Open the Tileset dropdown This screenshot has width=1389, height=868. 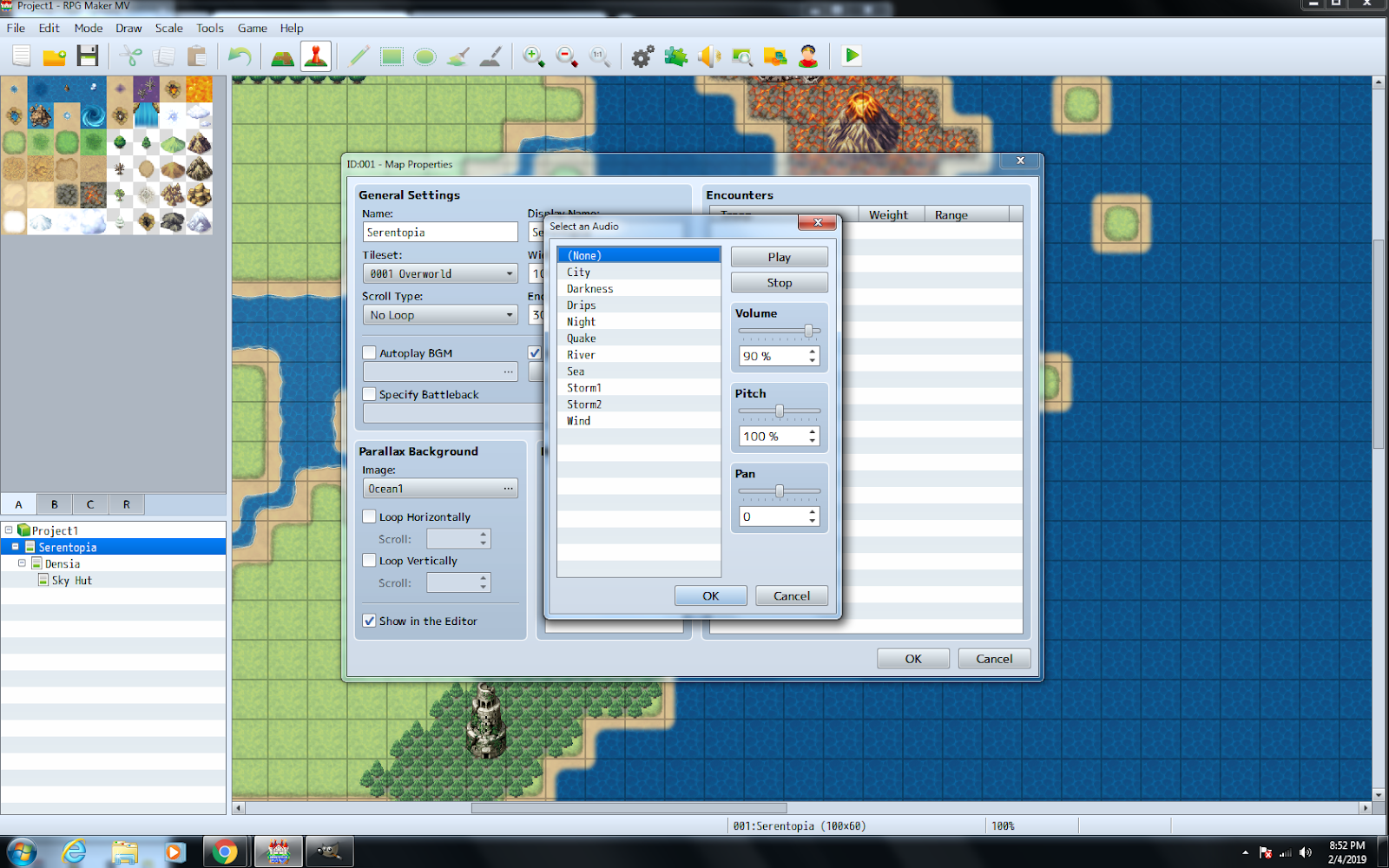[x=508, y=273]
